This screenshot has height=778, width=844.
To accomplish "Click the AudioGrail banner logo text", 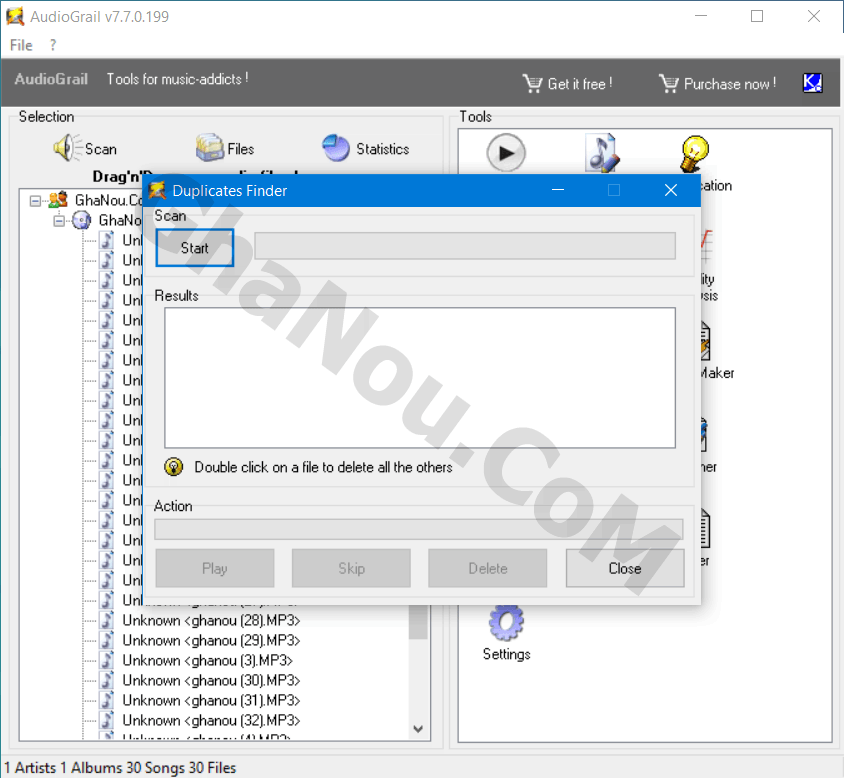I will pos(51,79).
